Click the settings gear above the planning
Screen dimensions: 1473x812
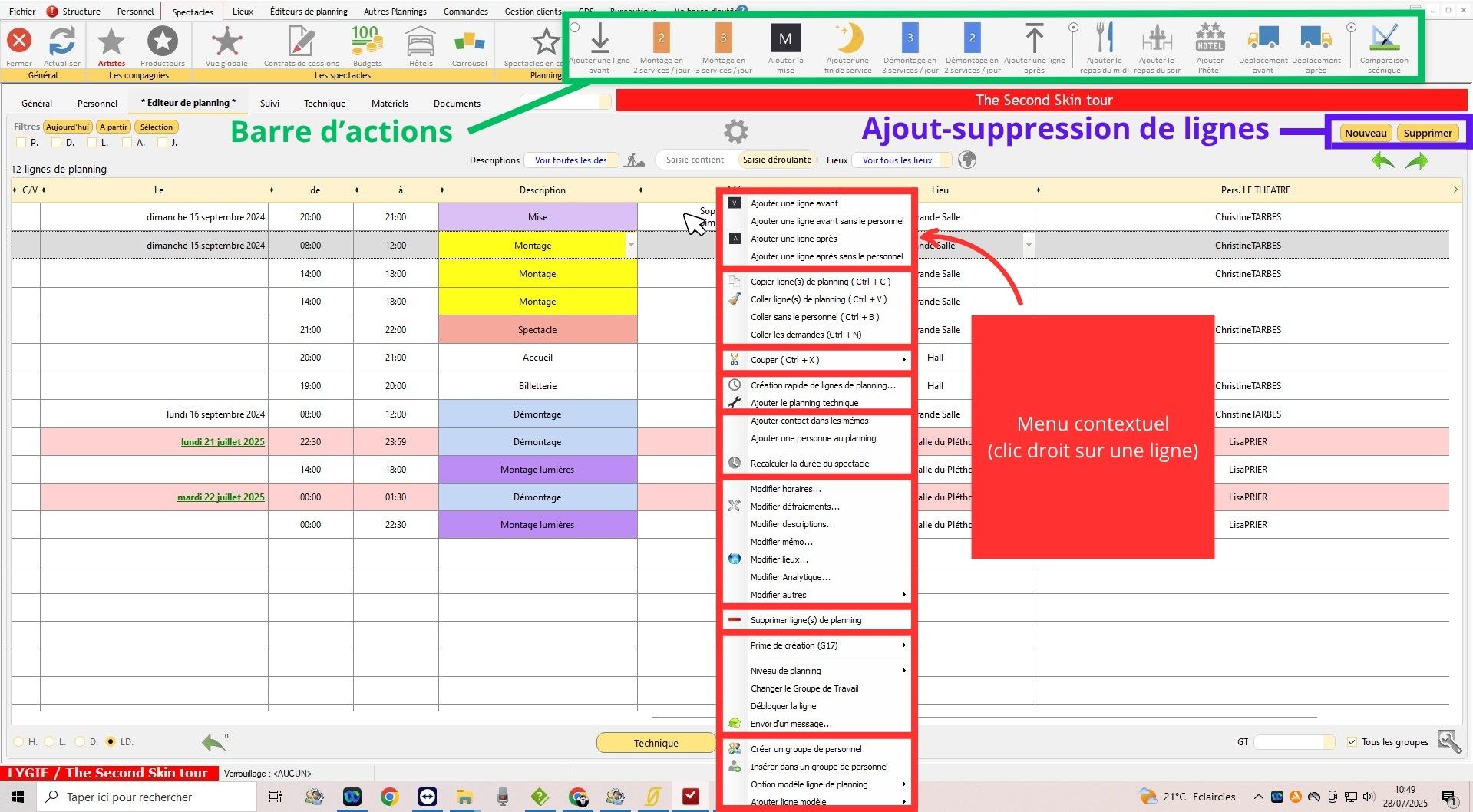tap(735, 131)
